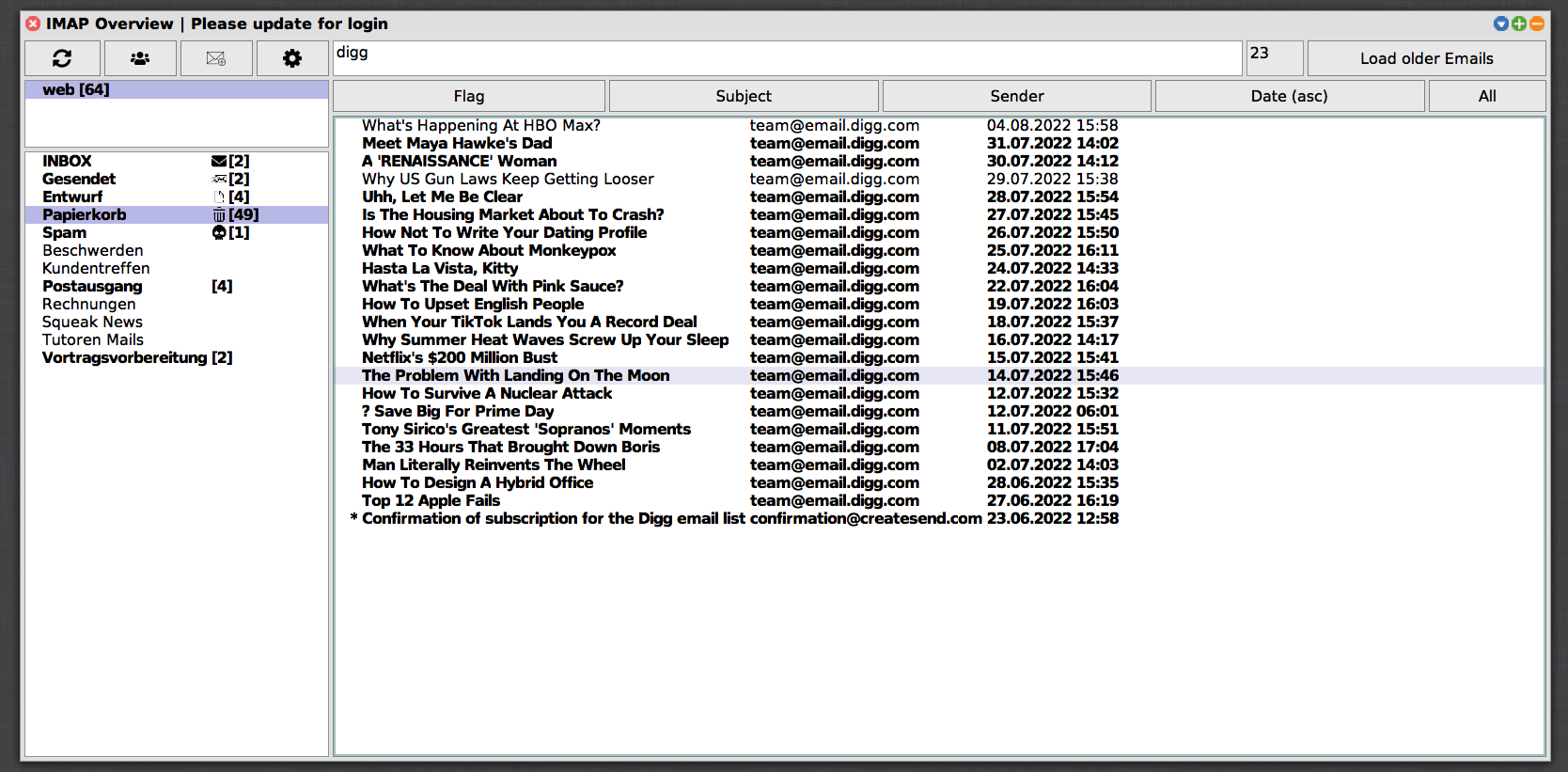Sort by Flag column
This screenshot has width=1568, height=772.
469,96
